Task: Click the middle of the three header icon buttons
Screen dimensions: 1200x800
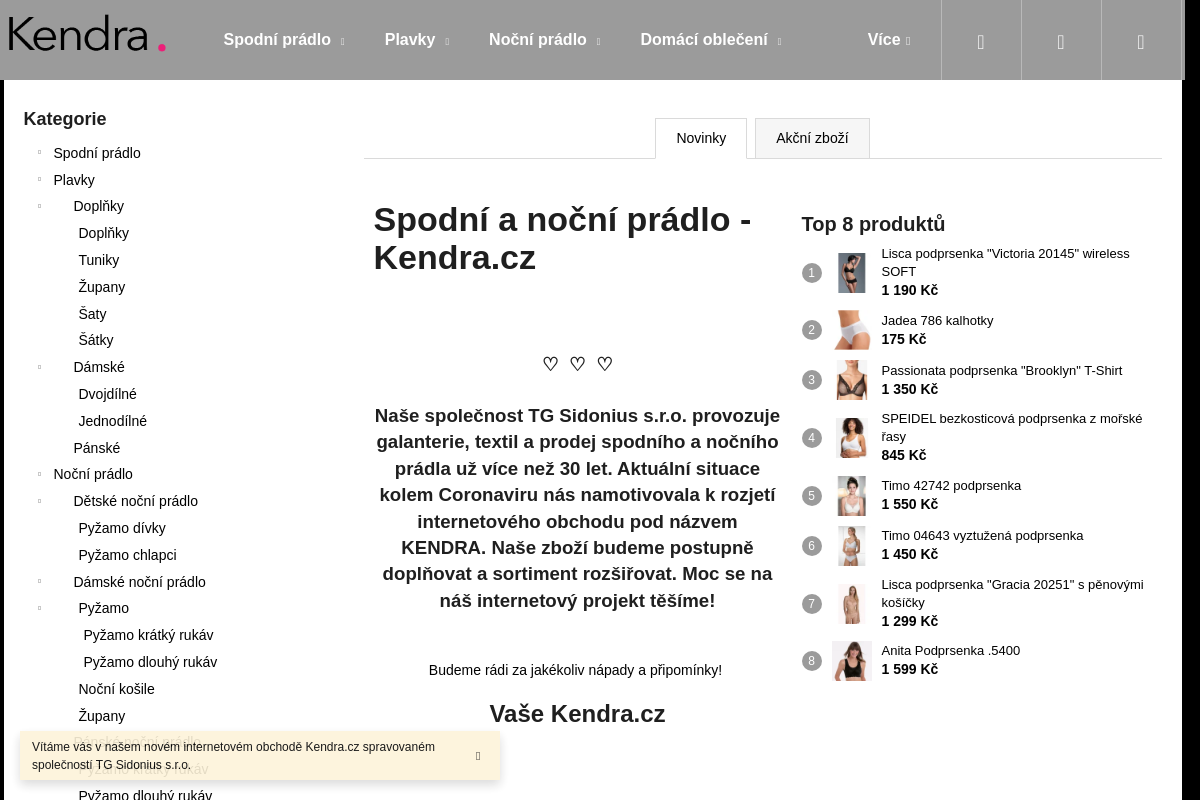Action: pyautogui.click(x=1061, y=40)
